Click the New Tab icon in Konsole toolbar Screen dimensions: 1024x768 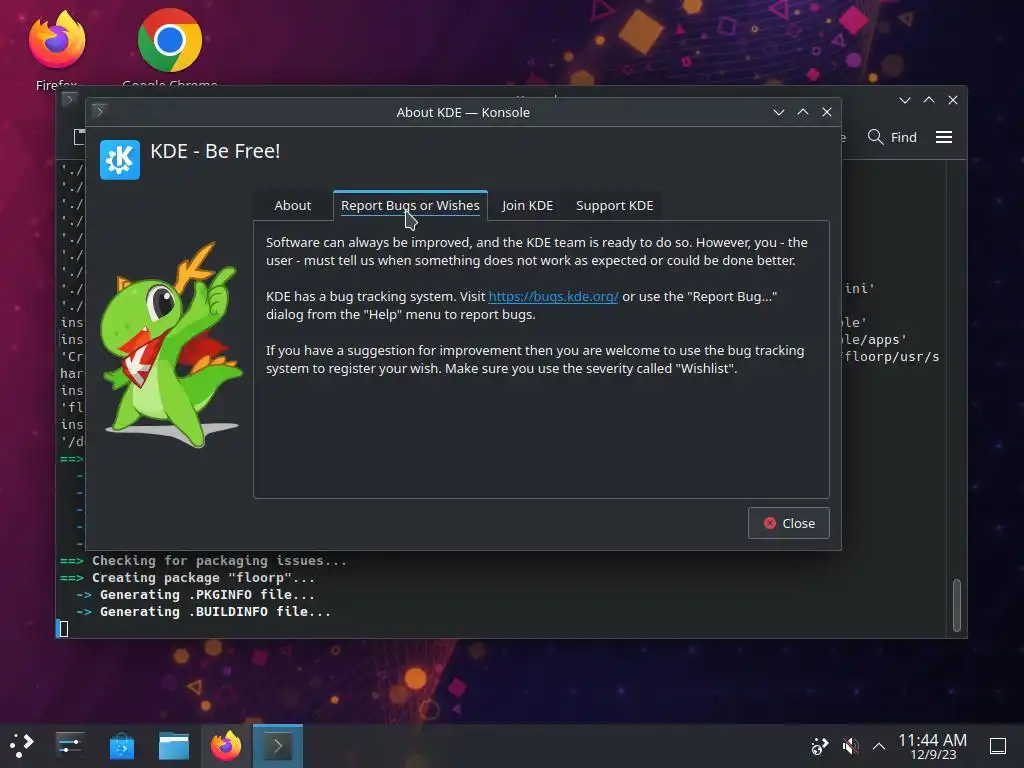point(79,137)
